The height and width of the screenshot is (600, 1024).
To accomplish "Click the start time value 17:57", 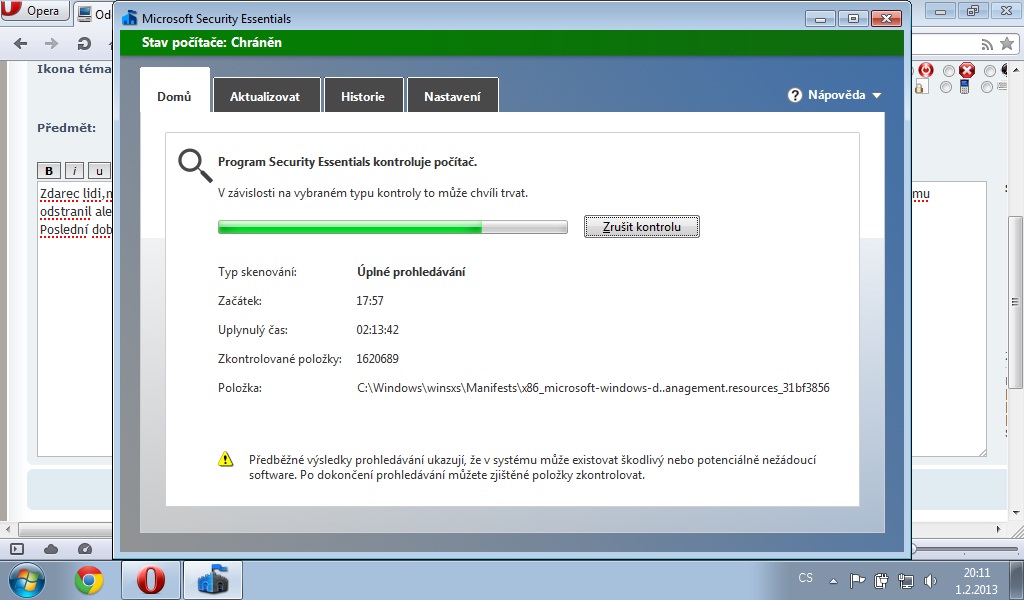I will (x=370, y=301).
